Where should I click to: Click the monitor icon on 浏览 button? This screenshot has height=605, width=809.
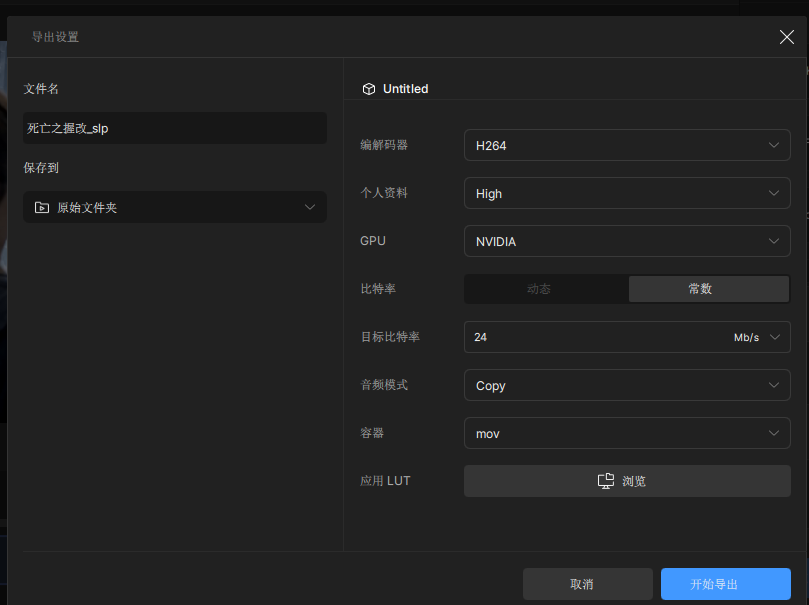click(606, 481)
